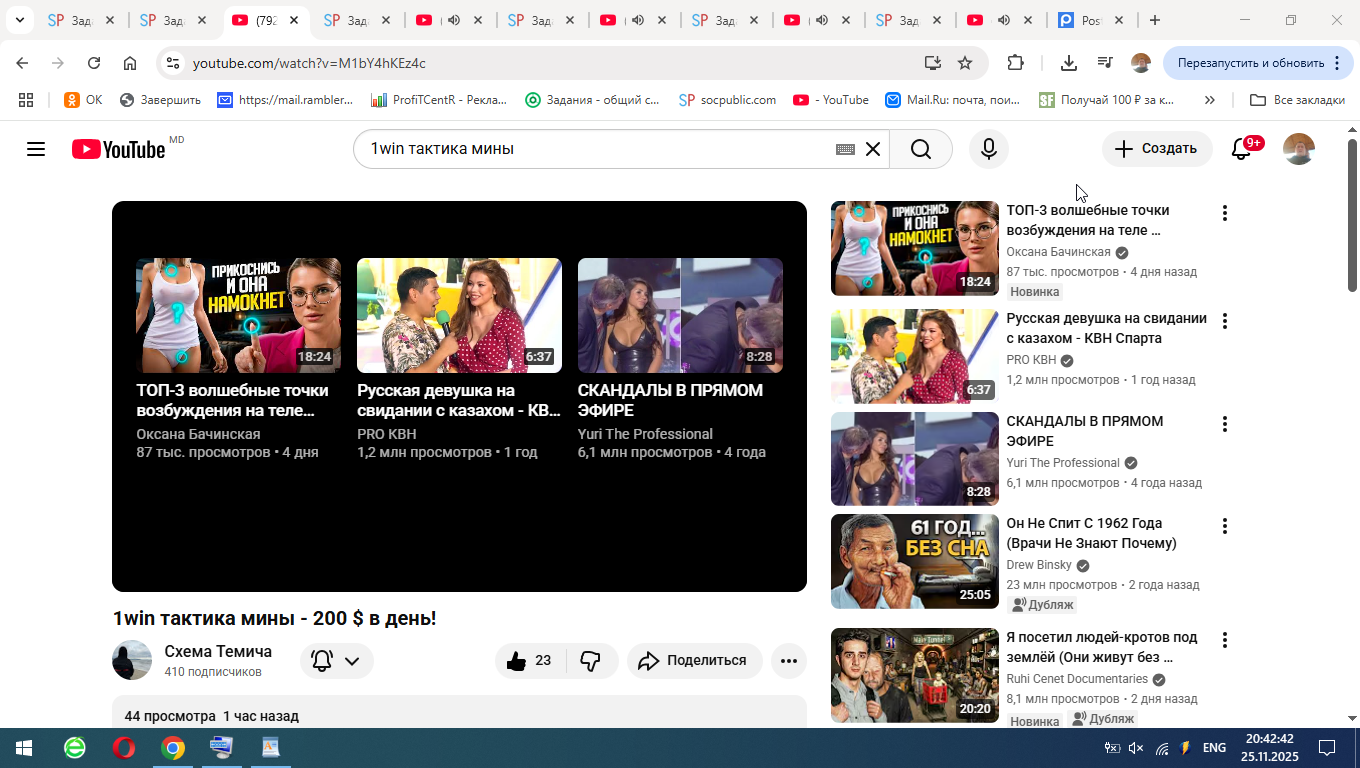This screenshot has height=768, width=1360.
Task: Open YouTube account avatar menu
Action: 1298,149
